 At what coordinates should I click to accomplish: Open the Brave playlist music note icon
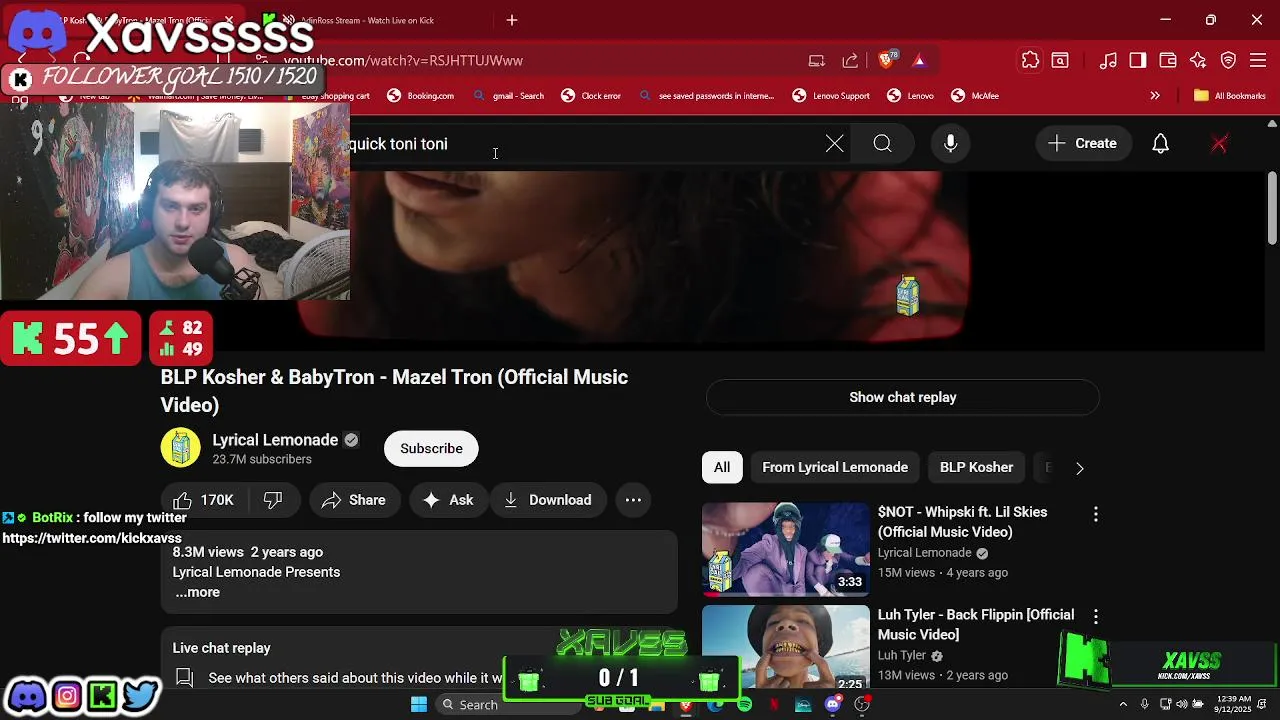(x=1108, y=61)
